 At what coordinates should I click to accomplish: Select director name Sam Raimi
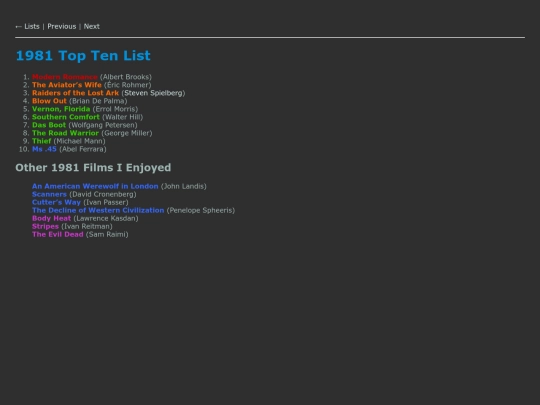pos(107,235)
